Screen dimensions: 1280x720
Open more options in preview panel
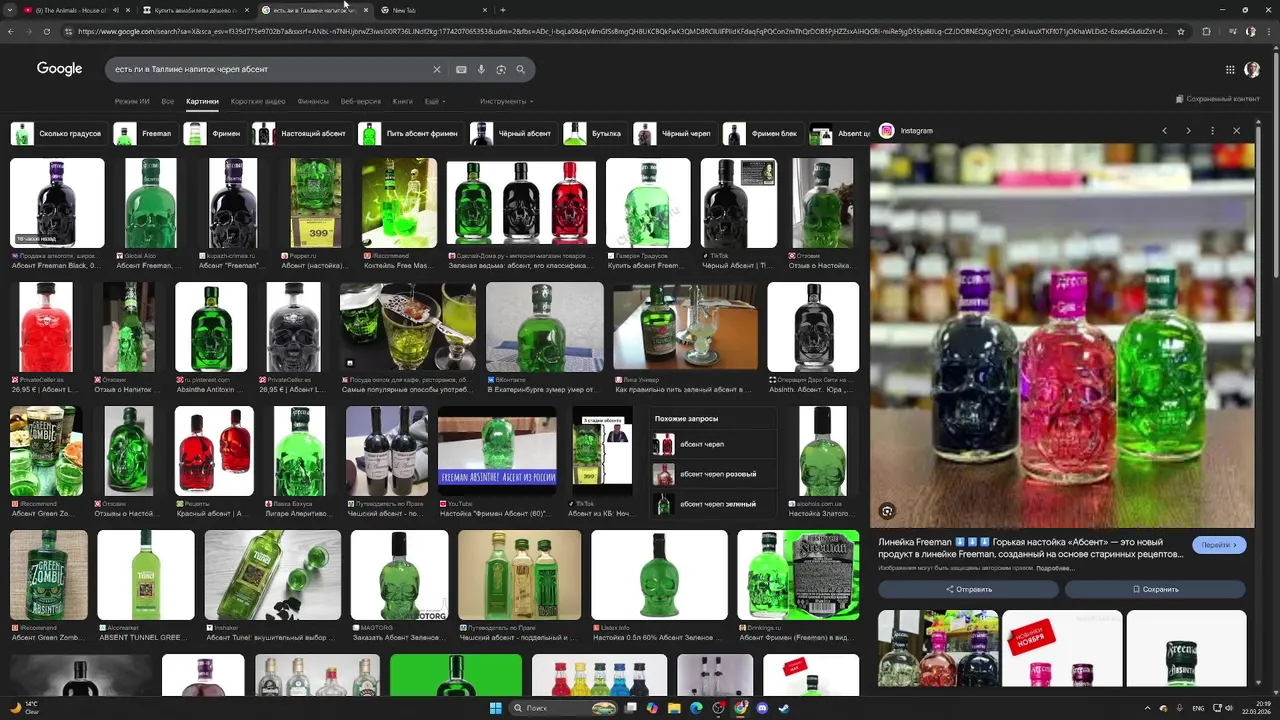click(x=1212, y=131)
